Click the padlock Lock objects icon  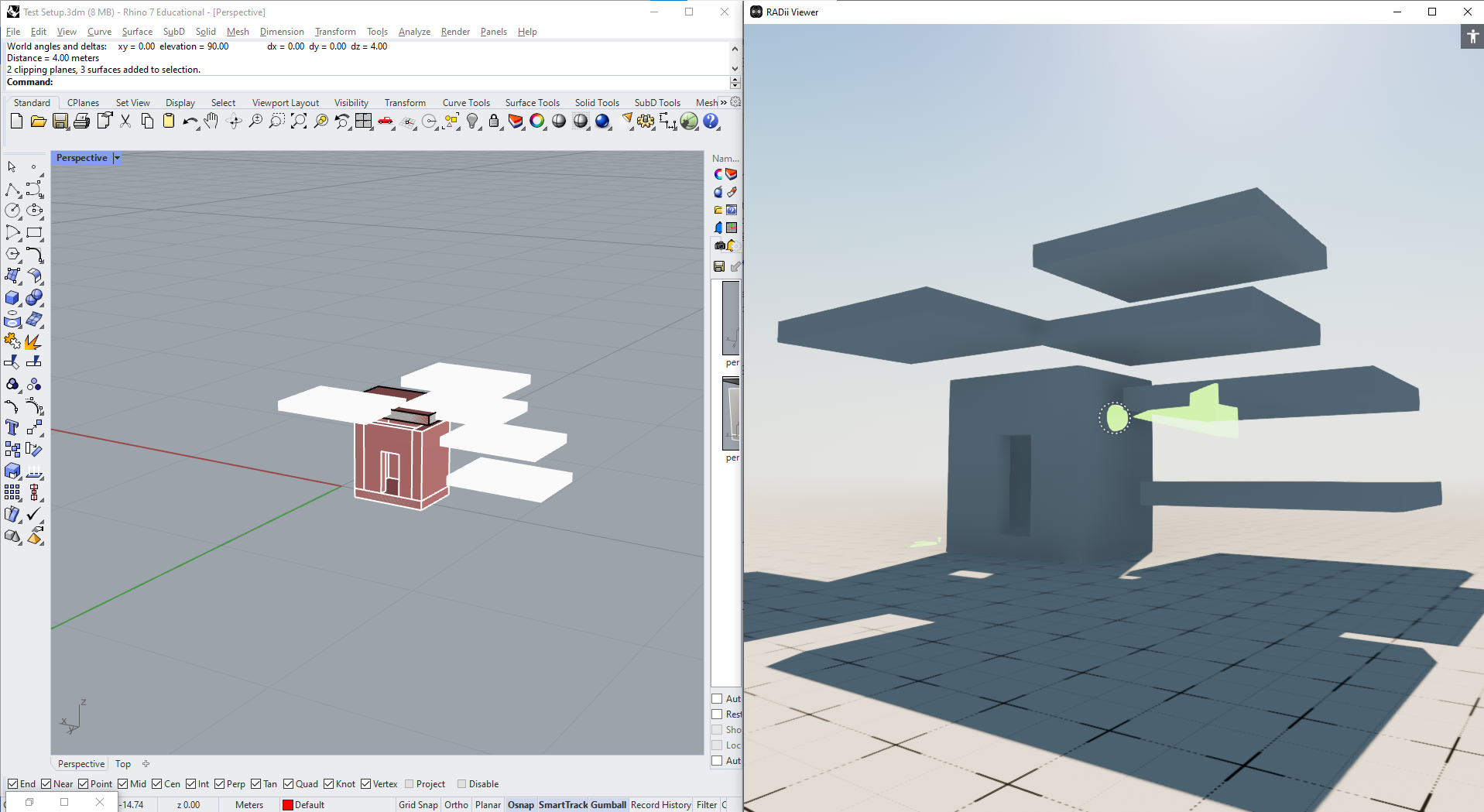coord(494,121)
